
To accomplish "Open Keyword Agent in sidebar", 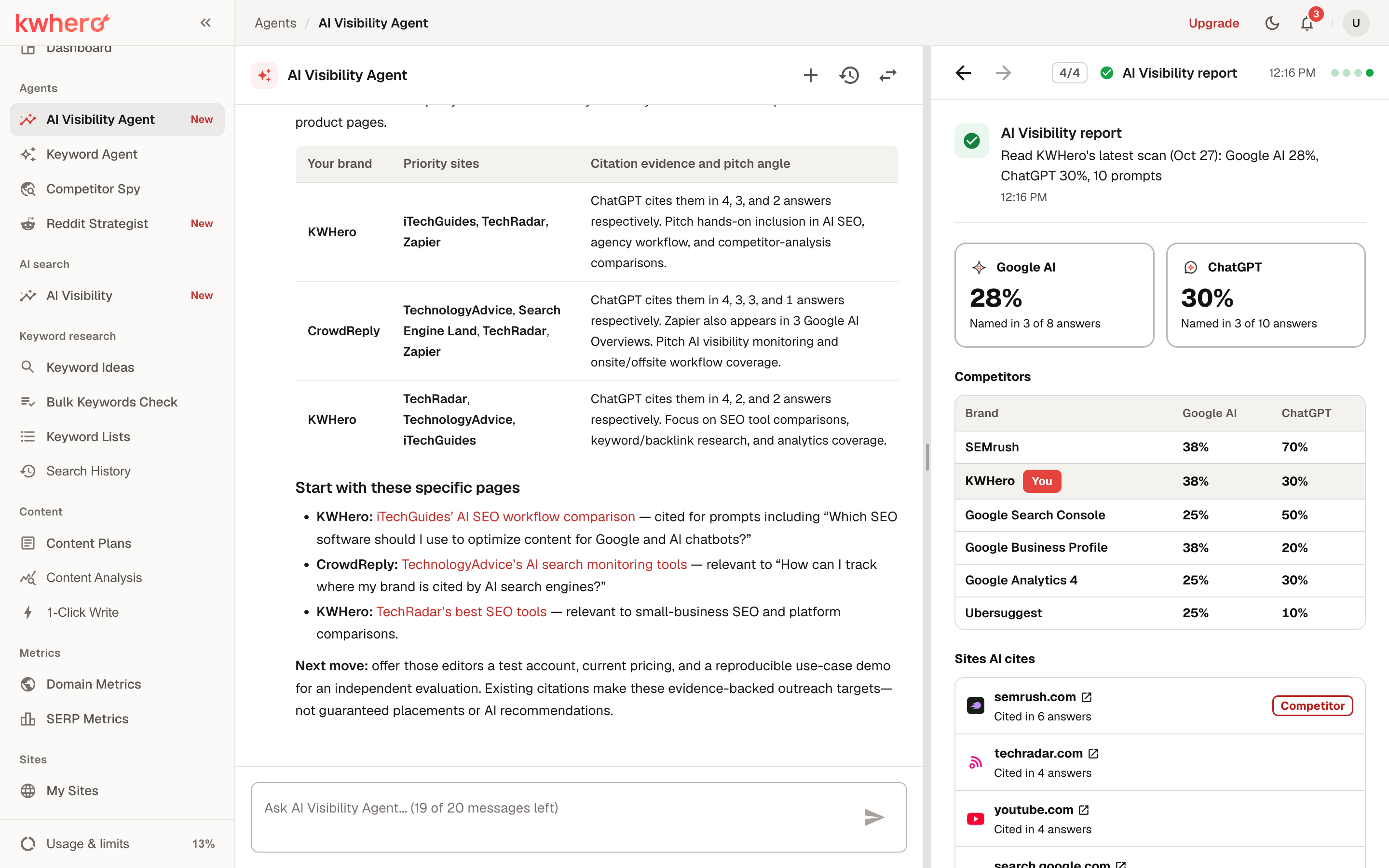I will click(117, 154).
